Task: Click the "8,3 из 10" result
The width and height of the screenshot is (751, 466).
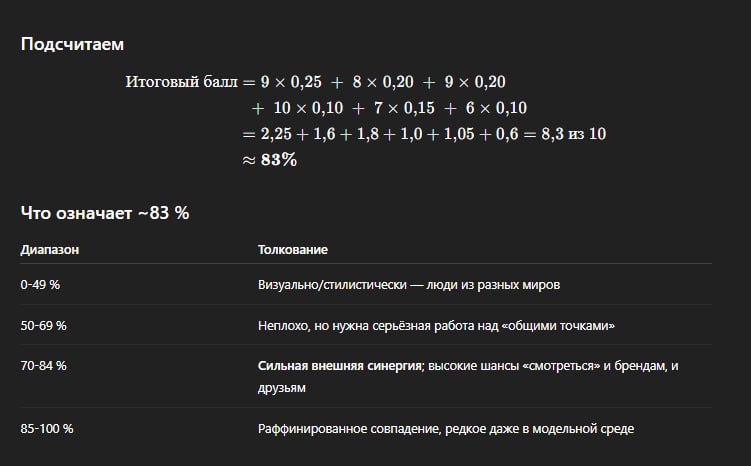Action: coord(574,134)
